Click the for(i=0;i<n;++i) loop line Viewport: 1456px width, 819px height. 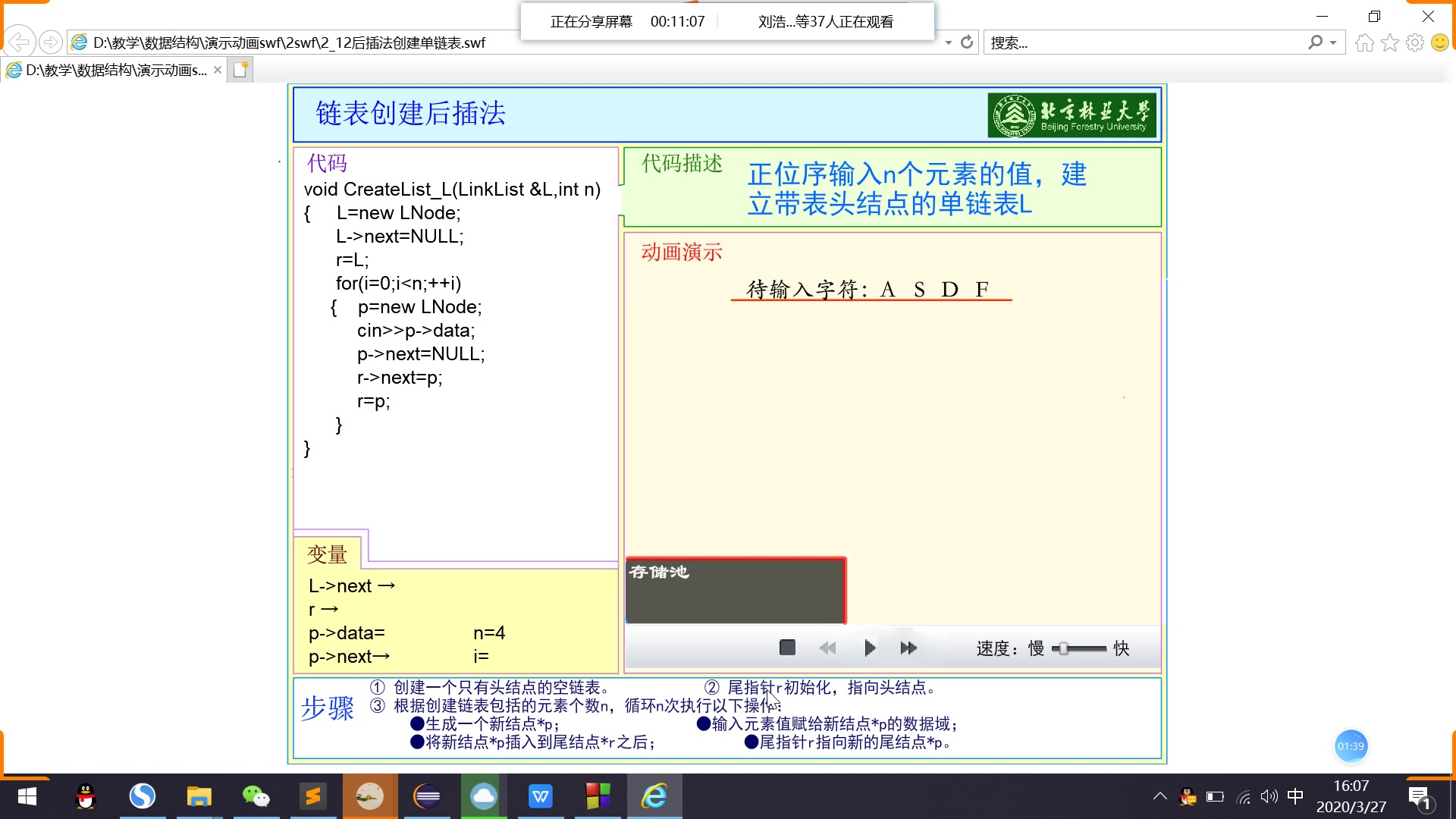[x=398, y=284]
